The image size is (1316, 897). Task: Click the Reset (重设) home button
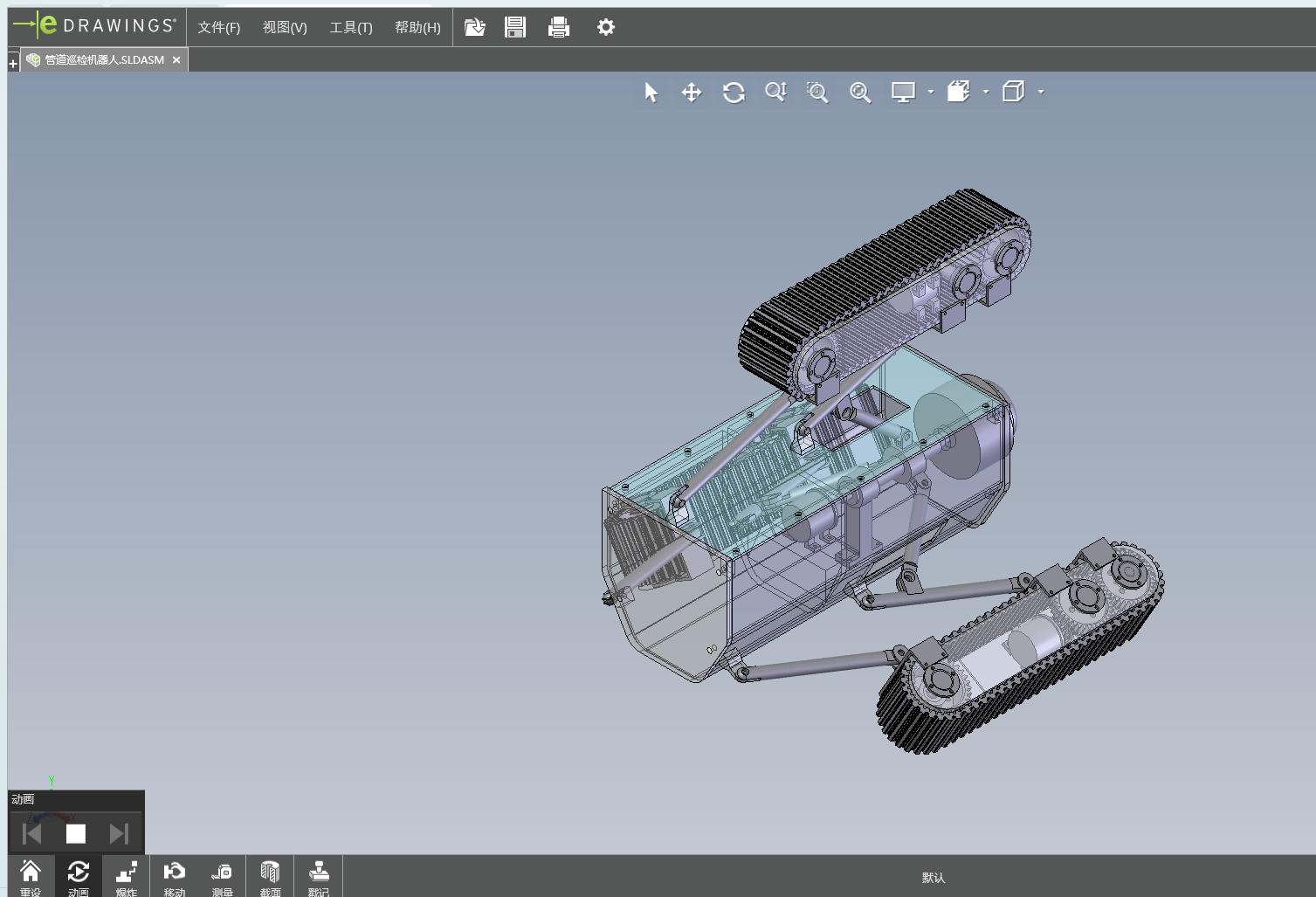click(31, 876)
